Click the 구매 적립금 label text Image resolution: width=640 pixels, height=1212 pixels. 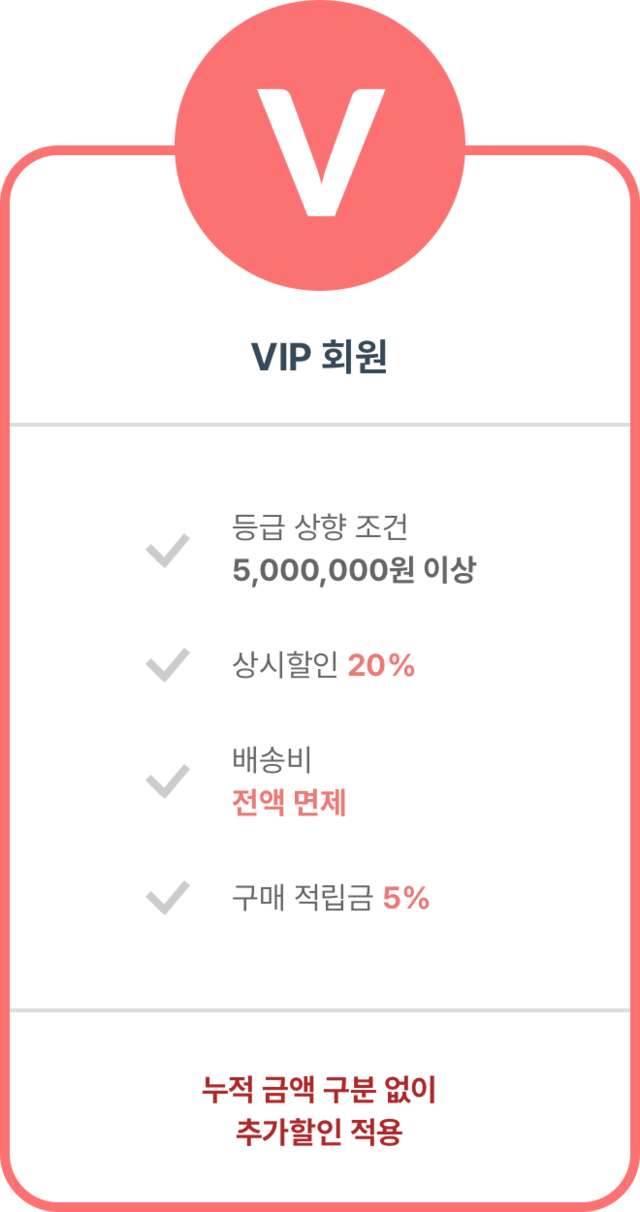pyautogui.click(x=302, y=898)
